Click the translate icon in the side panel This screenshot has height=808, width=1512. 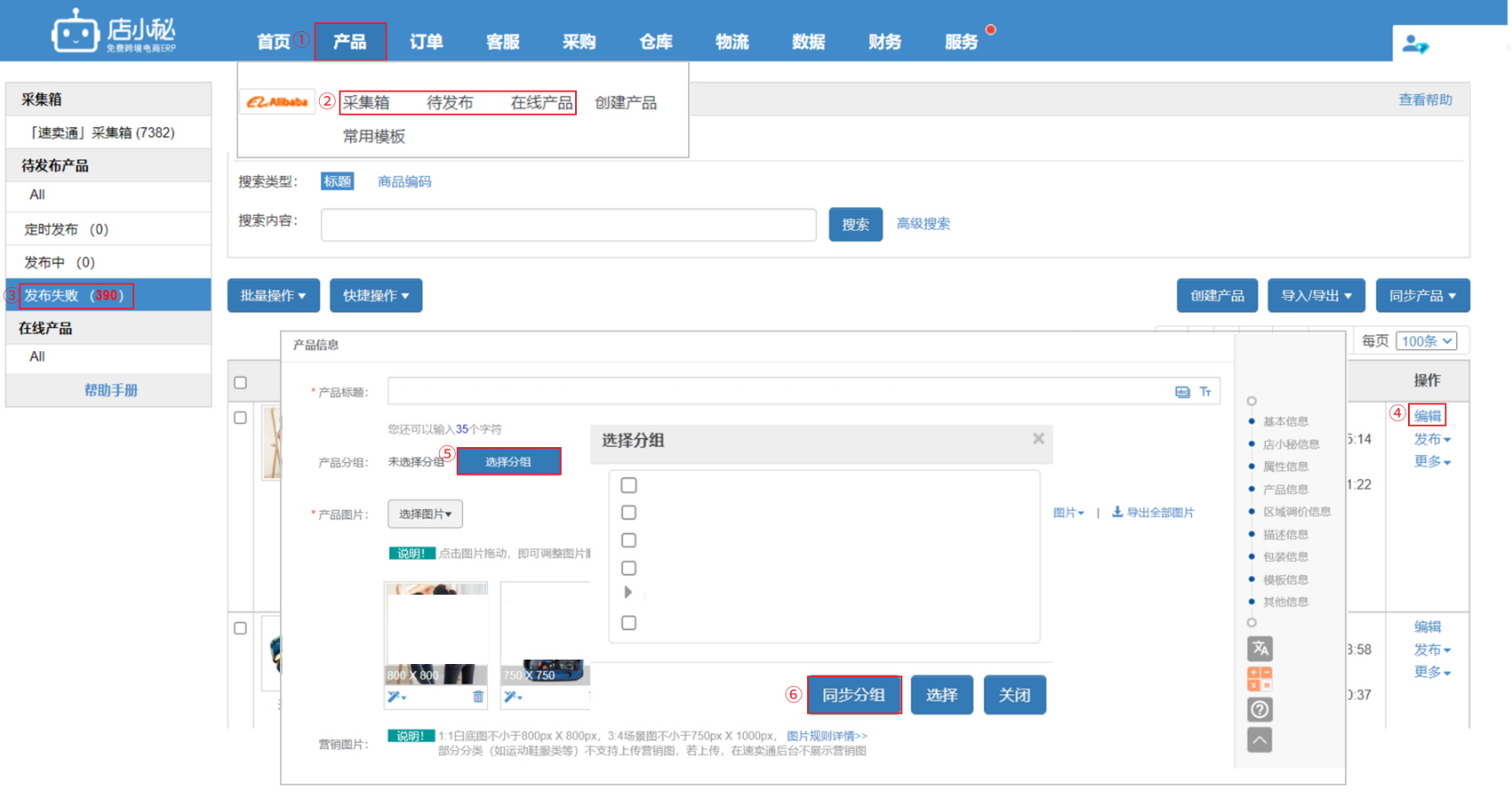click(1260, 649)
